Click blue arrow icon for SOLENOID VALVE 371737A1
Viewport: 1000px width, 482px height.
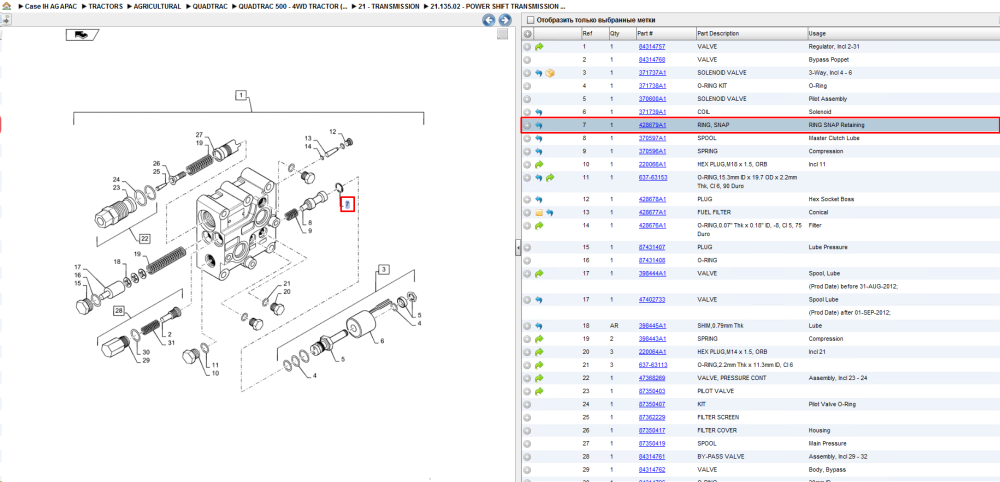[539, 73]
